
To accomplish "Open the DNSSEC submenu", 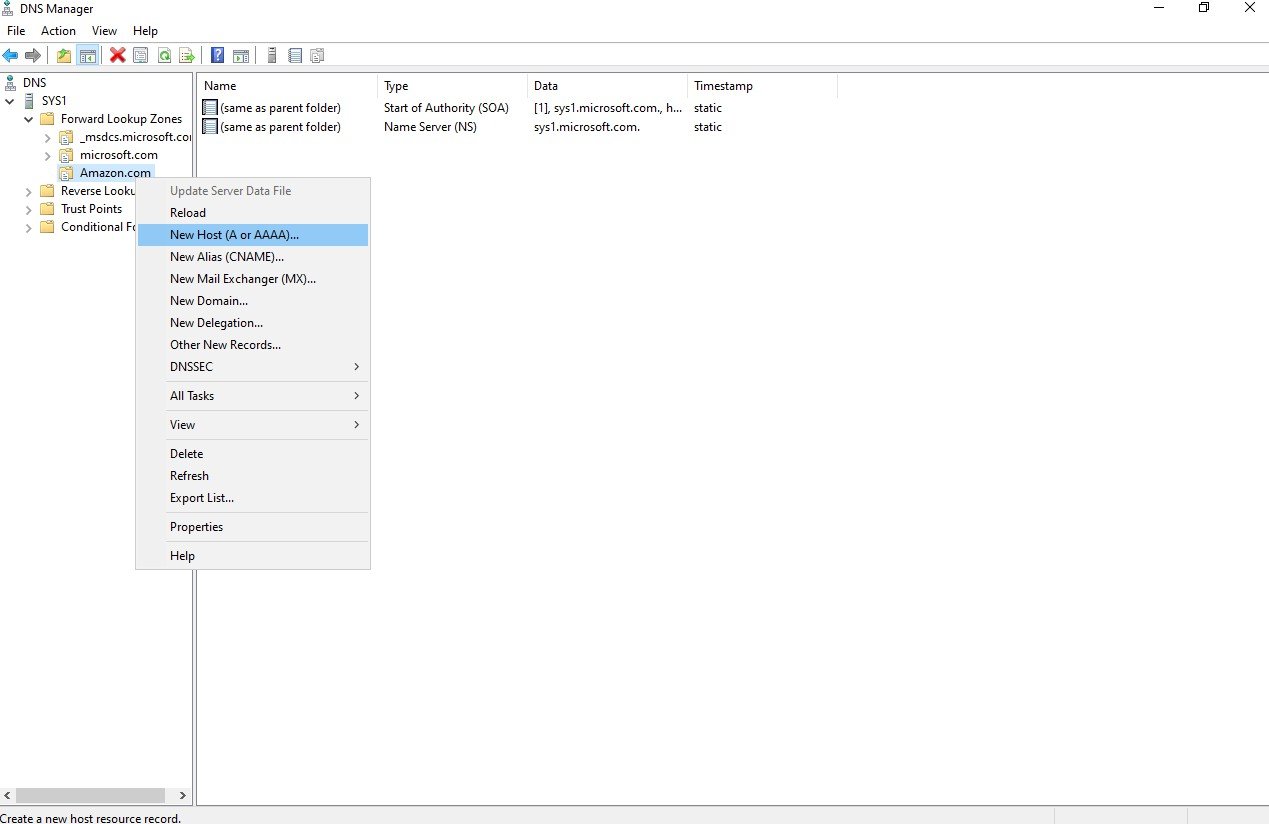I will tap(253, 367).
